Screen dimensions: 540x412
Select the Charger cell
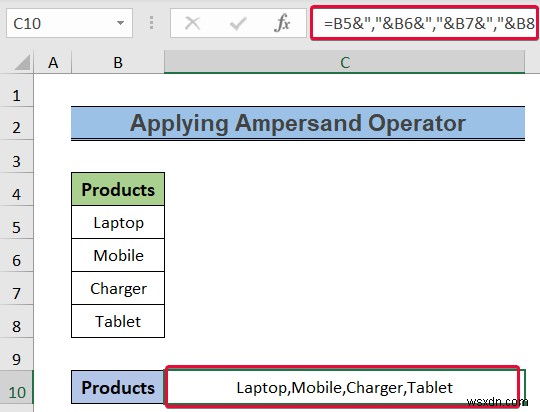click(x=118, y=289)
